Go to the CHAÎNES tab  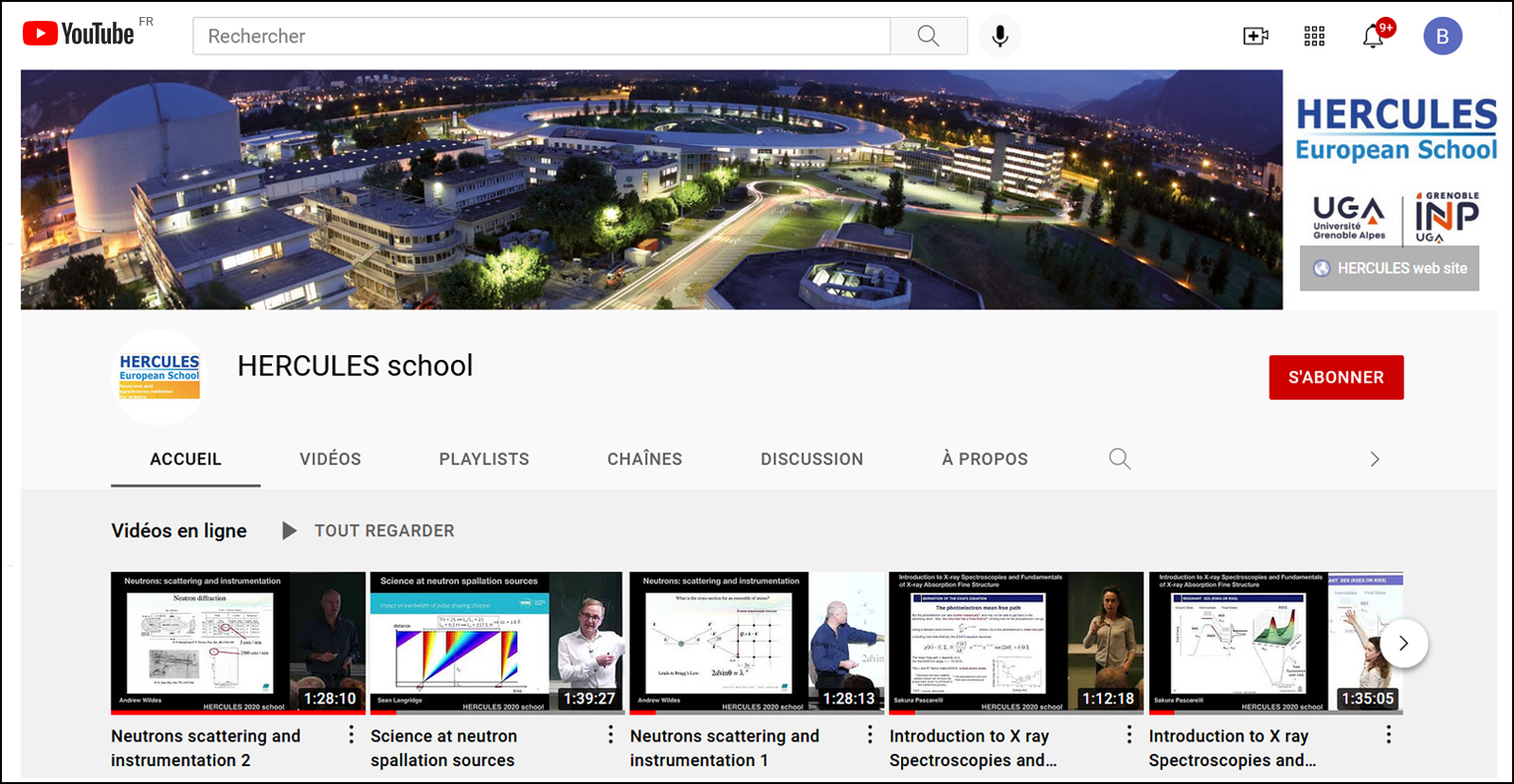coord(644,459)
